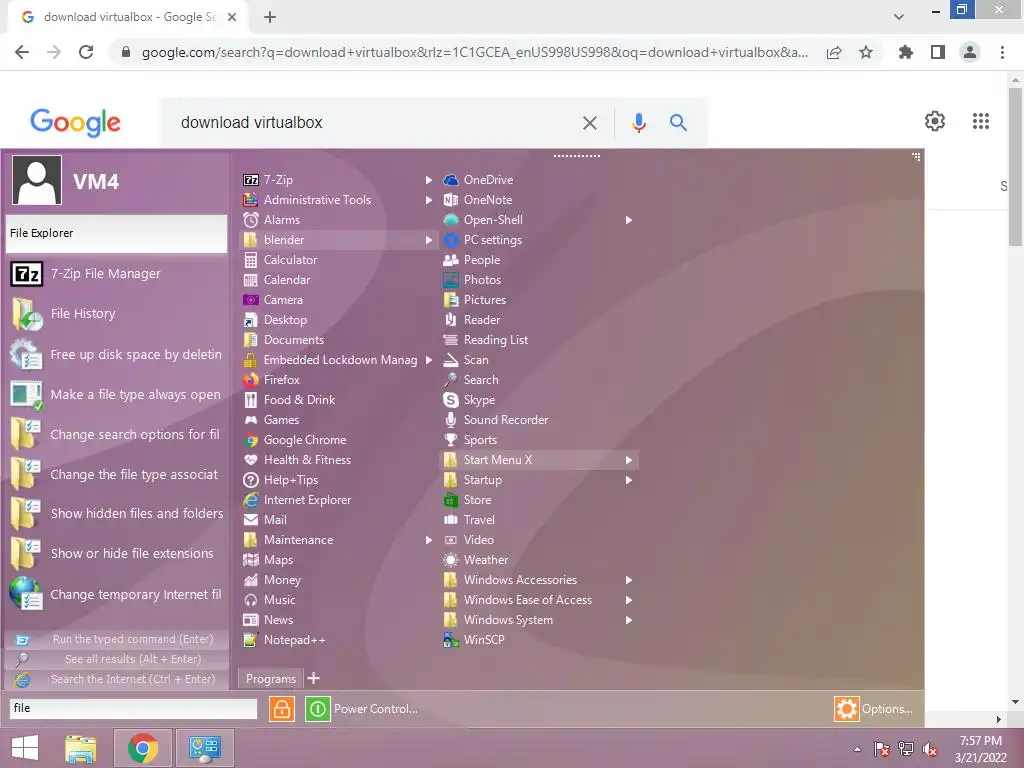
Task: Expand Windows Accessories submenu arrow
Action: (x=628, y=580)
